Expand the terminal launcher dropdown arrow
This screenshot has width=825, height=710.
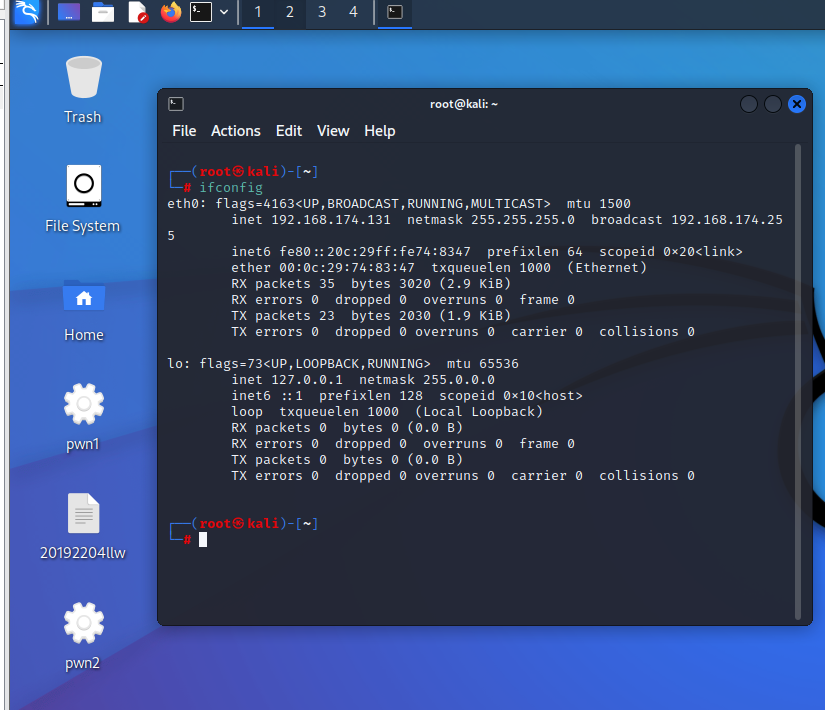point(224,12)
